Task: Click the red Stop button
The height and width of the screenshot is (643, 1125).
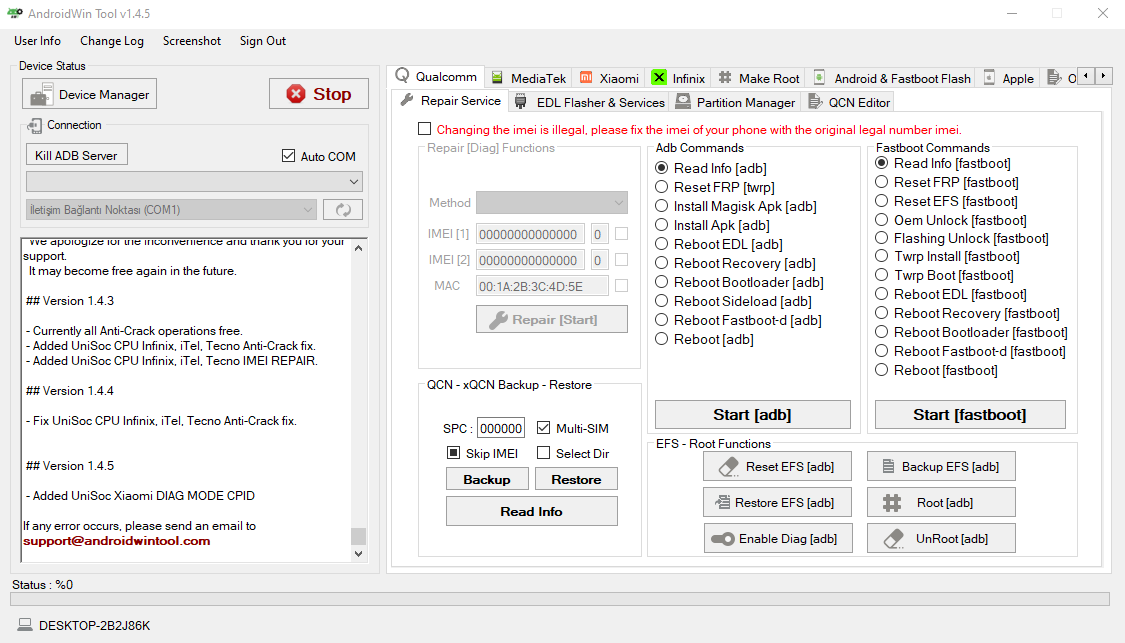Action: (318, 94)
